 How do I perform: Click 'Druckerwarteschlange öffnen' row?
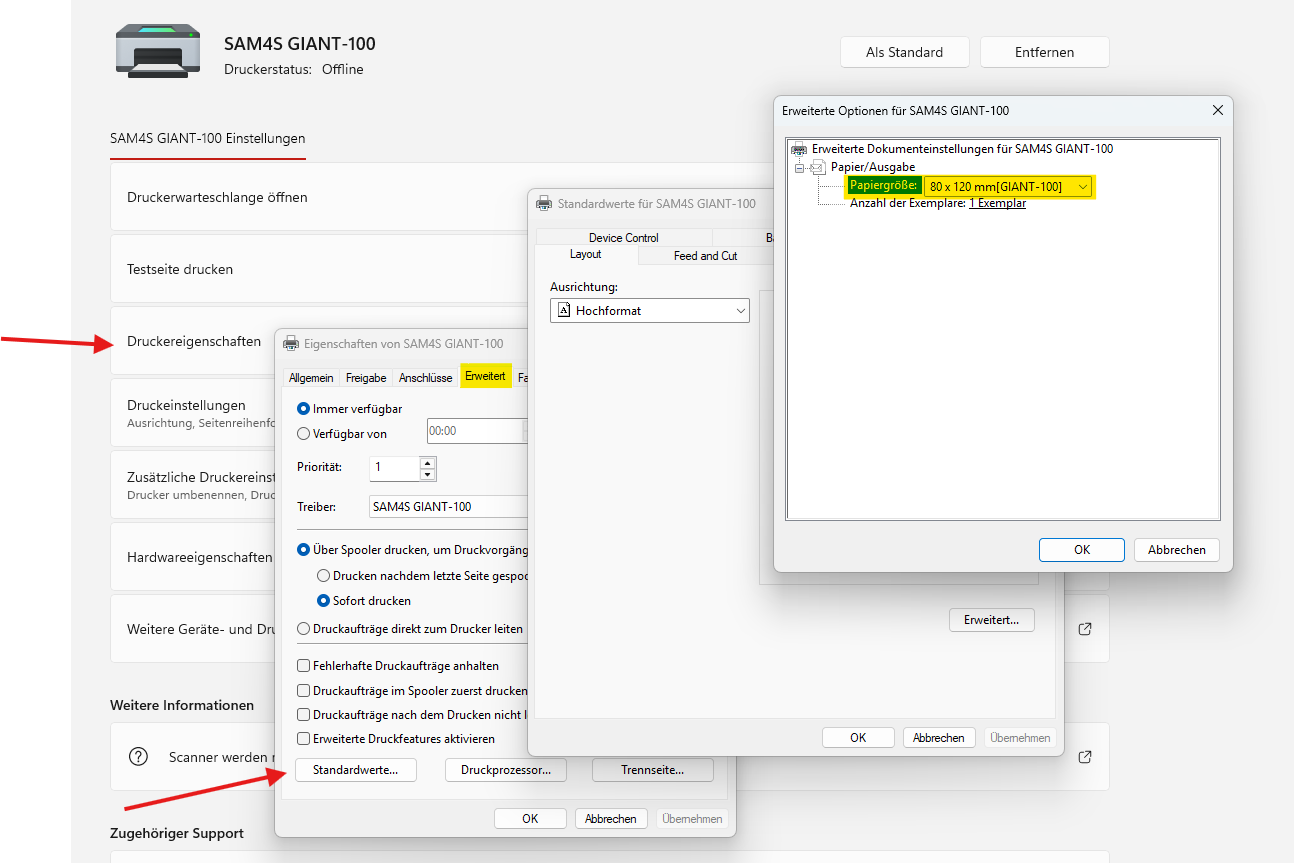pyautogui.click(x=320, y=197)
